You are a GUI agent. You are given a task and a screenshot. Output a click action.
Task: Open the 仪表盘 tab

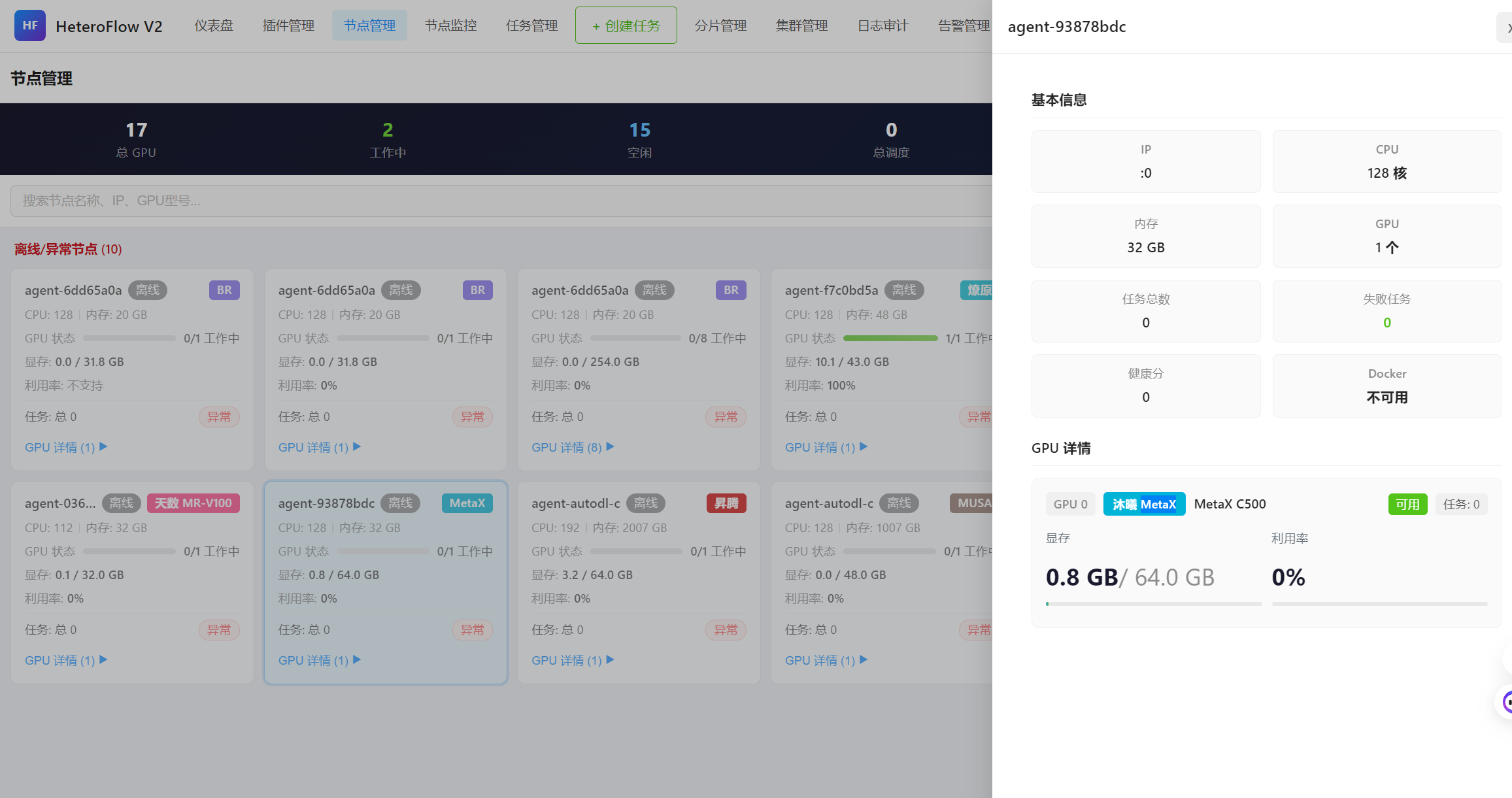pyautogui.click(x=213, y=25)
